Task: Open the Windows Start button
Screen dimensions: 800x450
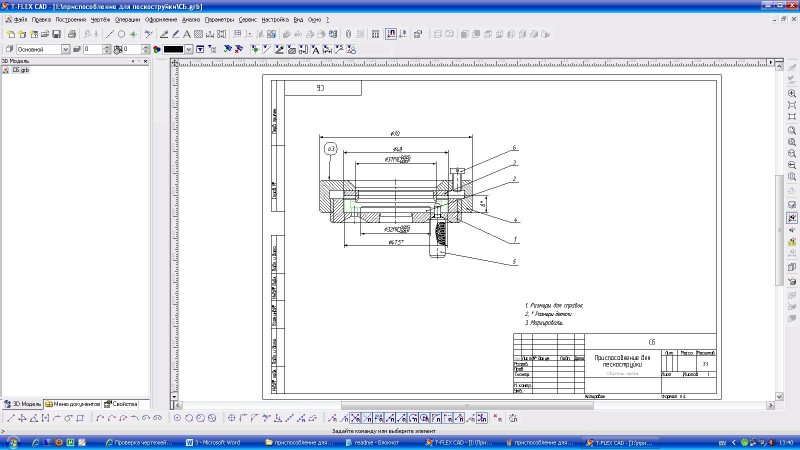Action: pos(13,442)
